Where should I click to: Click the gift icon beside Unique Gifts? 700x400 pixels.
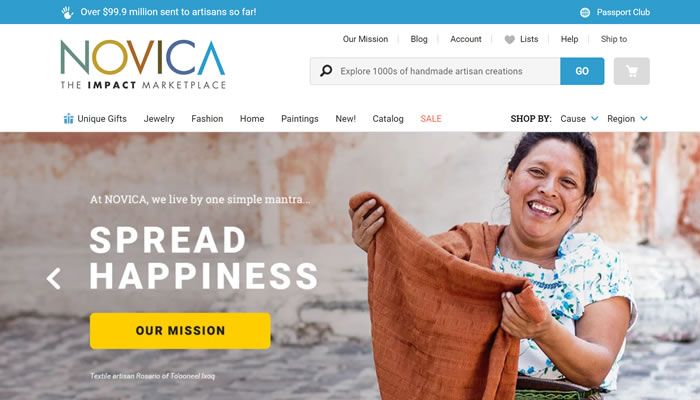pyautogui.click(x=68, y=119)
